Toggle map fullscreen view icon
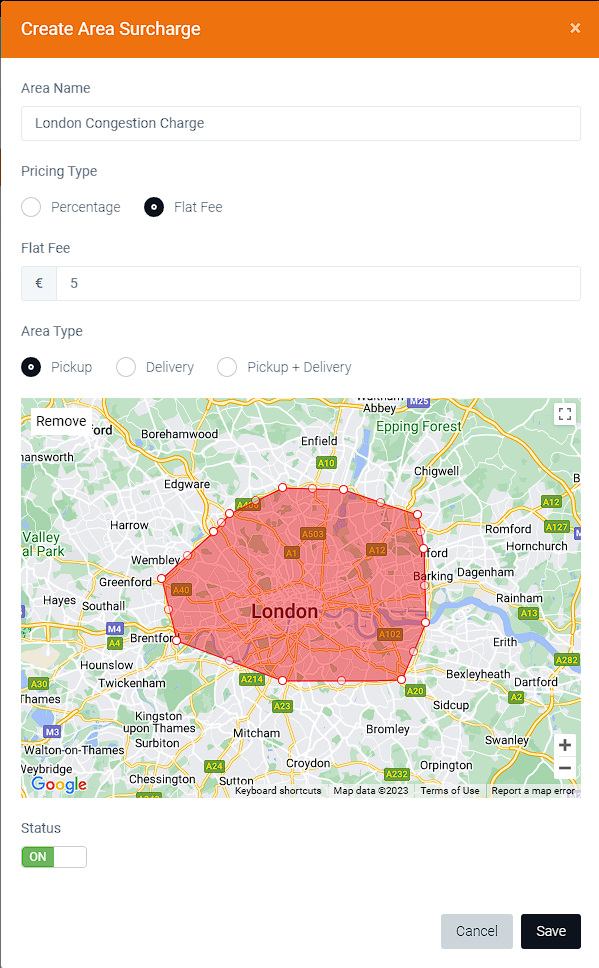 [564, 414]
